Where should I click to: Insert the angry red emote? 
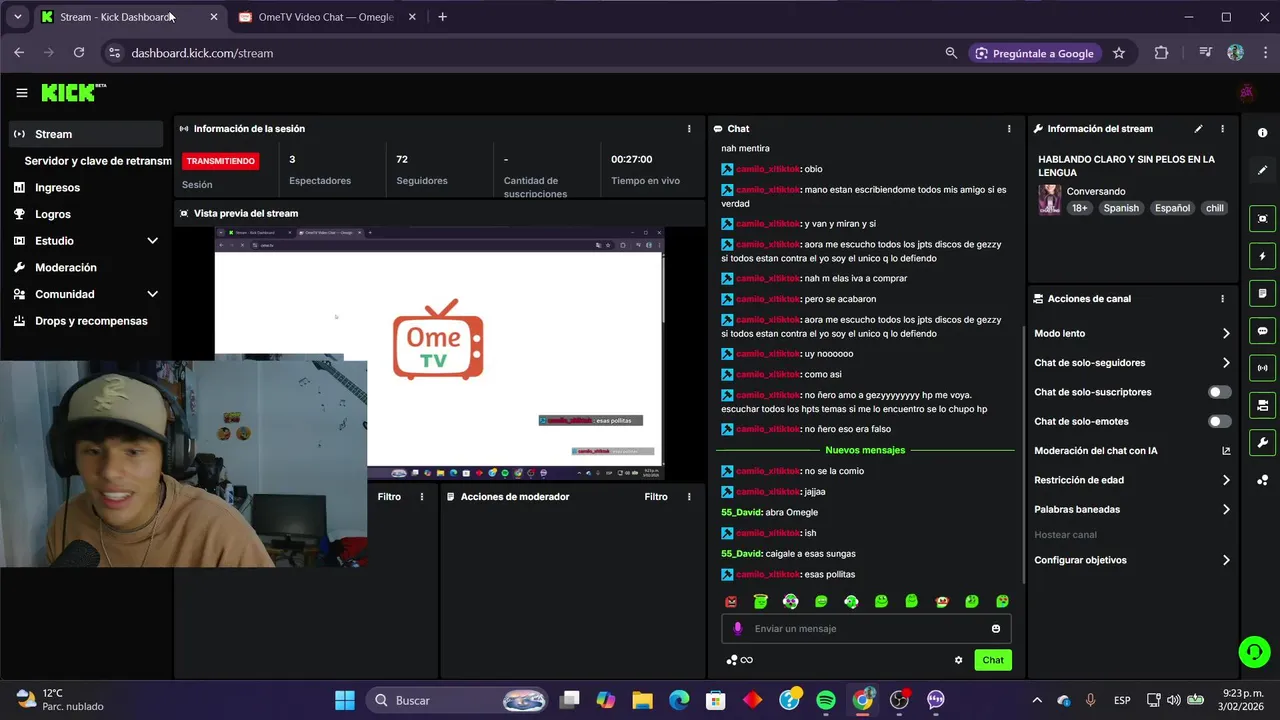coord(731,602)
